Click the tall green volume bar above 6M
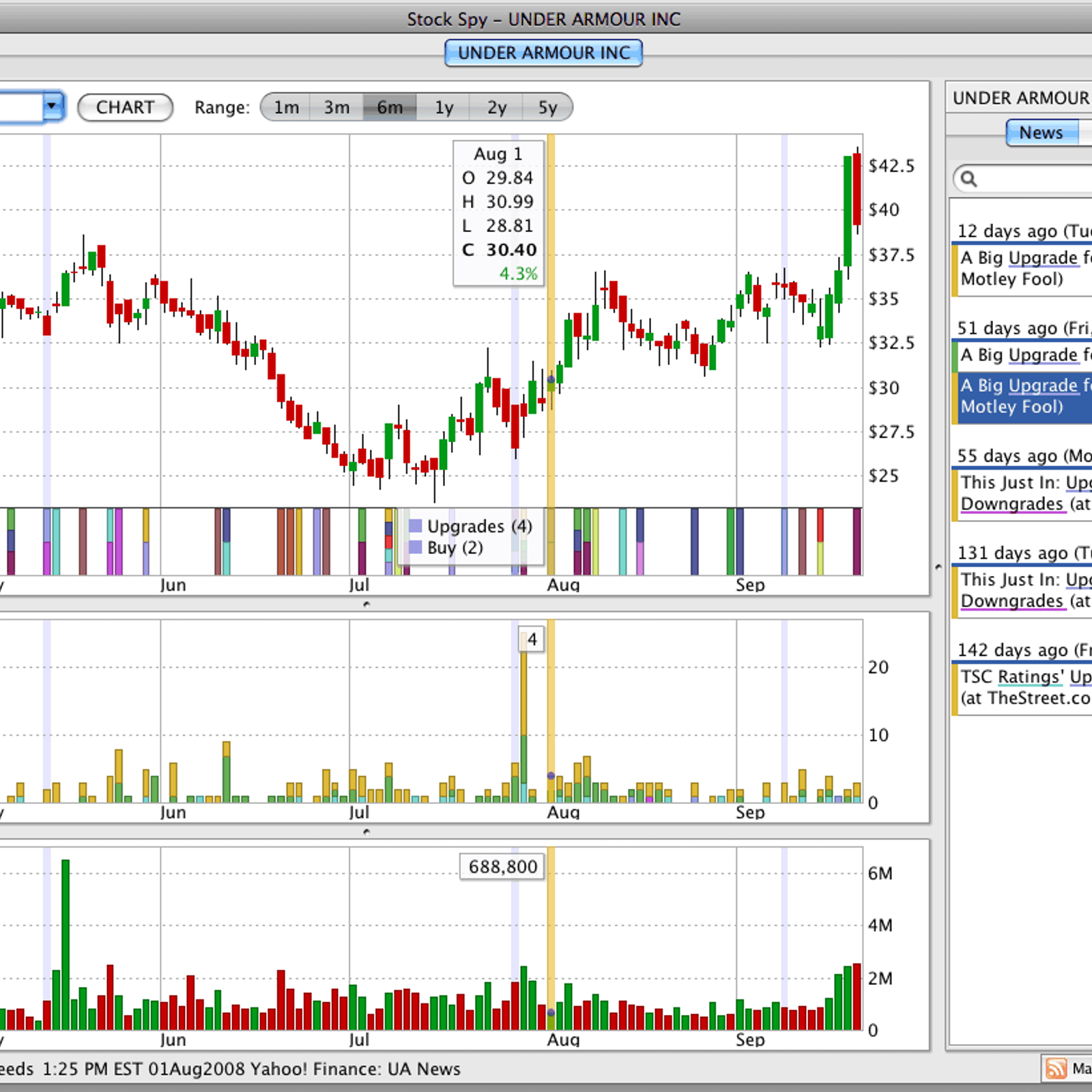This screenshot has height=1092, width=1092. click(x=66, y=945)
